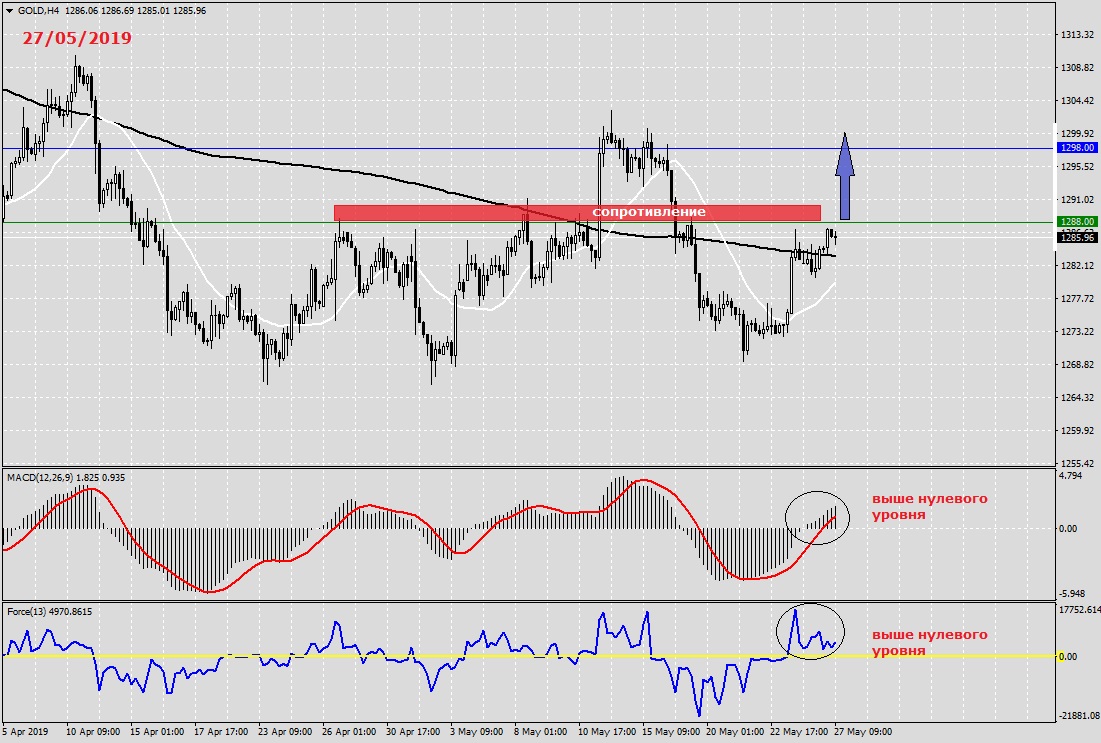Click the Force(13) indicator label

(x=26, y=611)
